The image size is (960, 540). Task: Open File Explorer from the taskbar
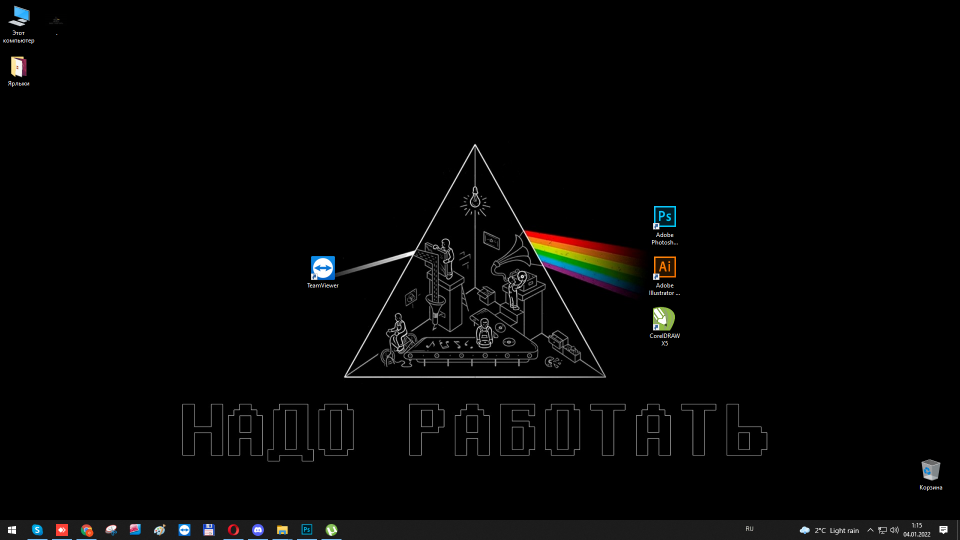tap(282, 530)
